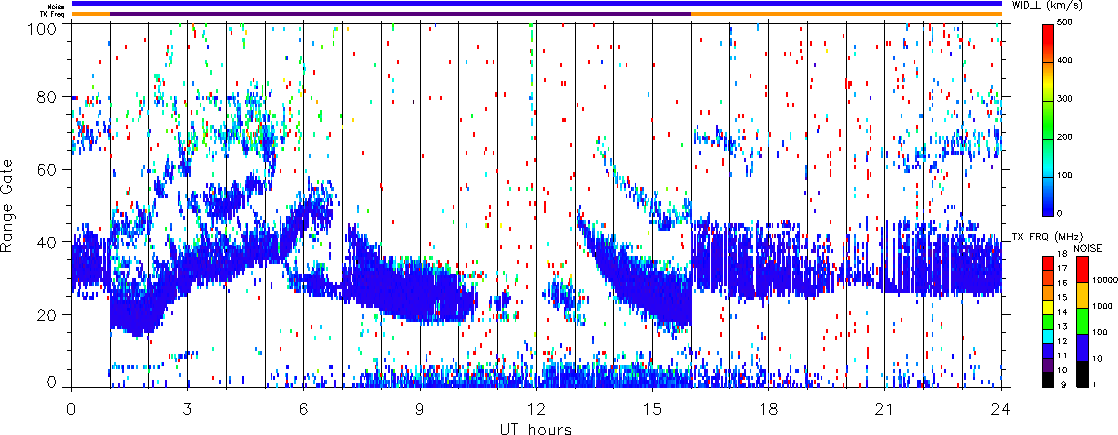Screen dimensions: 1118x435
Task: Click the '14' label on TX FRQ colorbar
Action: point(1064,312)
